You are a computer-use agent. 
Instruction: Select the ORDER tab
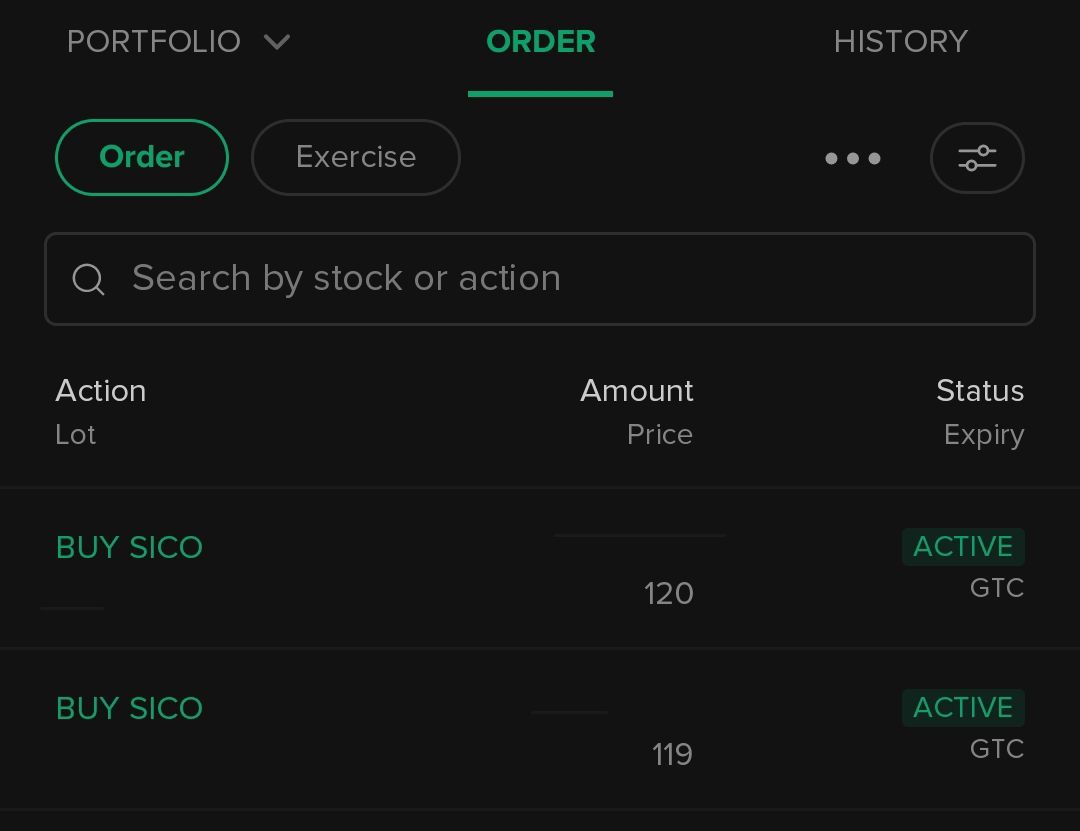point(540,42)
